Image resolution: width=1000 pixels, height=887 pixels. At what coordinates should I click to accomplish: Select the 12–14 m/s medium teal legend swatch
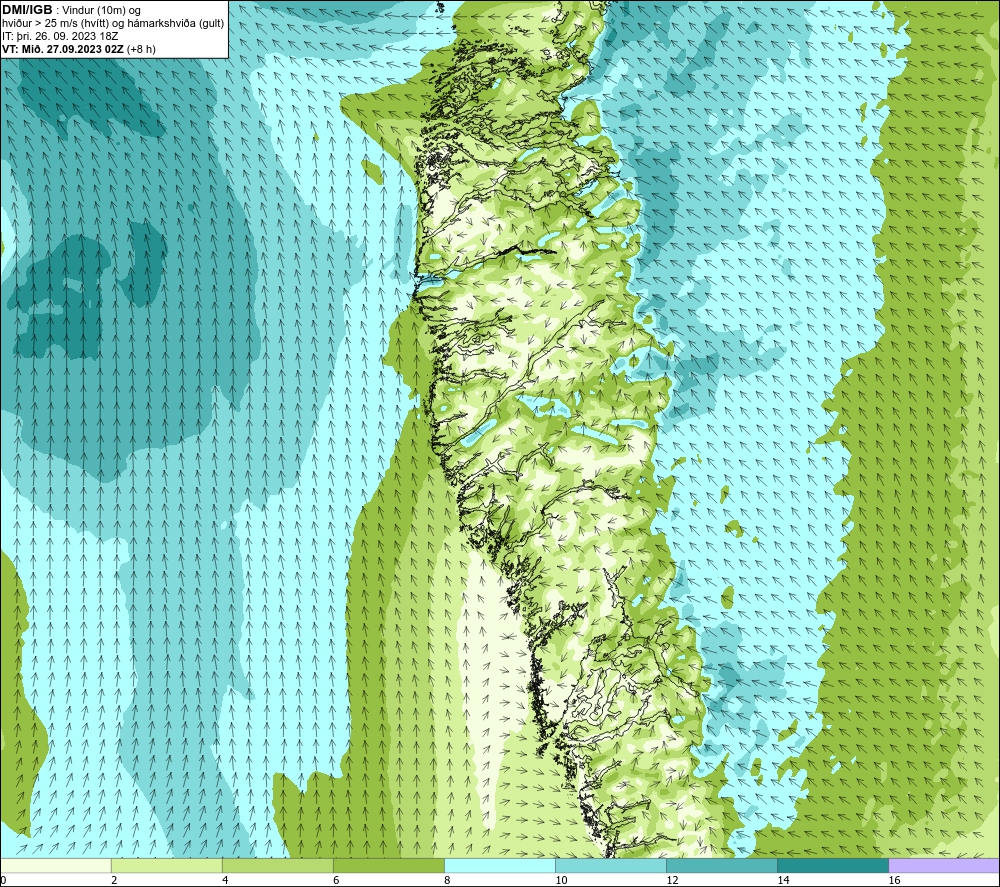click(722, 865)
